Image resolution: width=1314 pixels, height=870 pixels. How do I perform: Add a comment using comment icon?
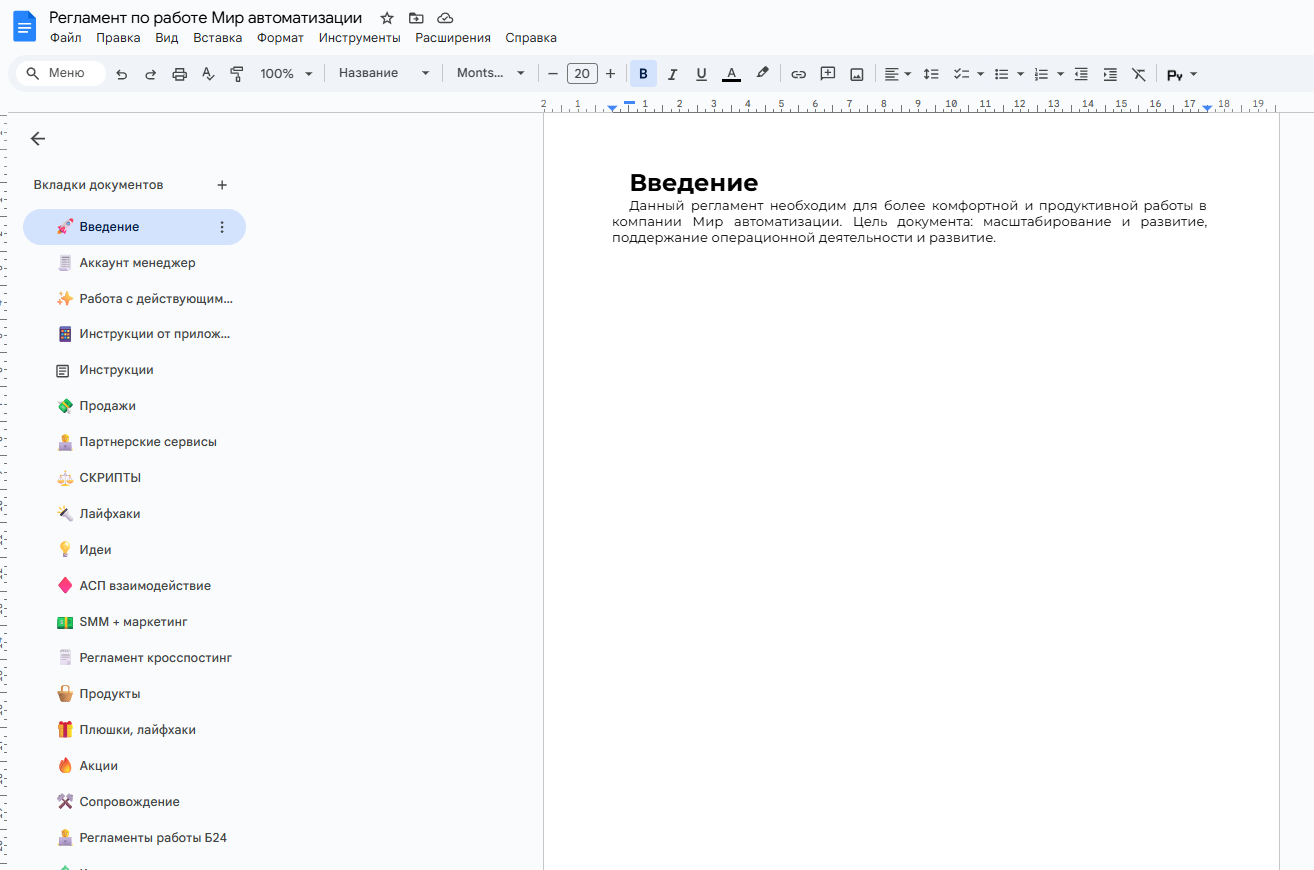828,74
